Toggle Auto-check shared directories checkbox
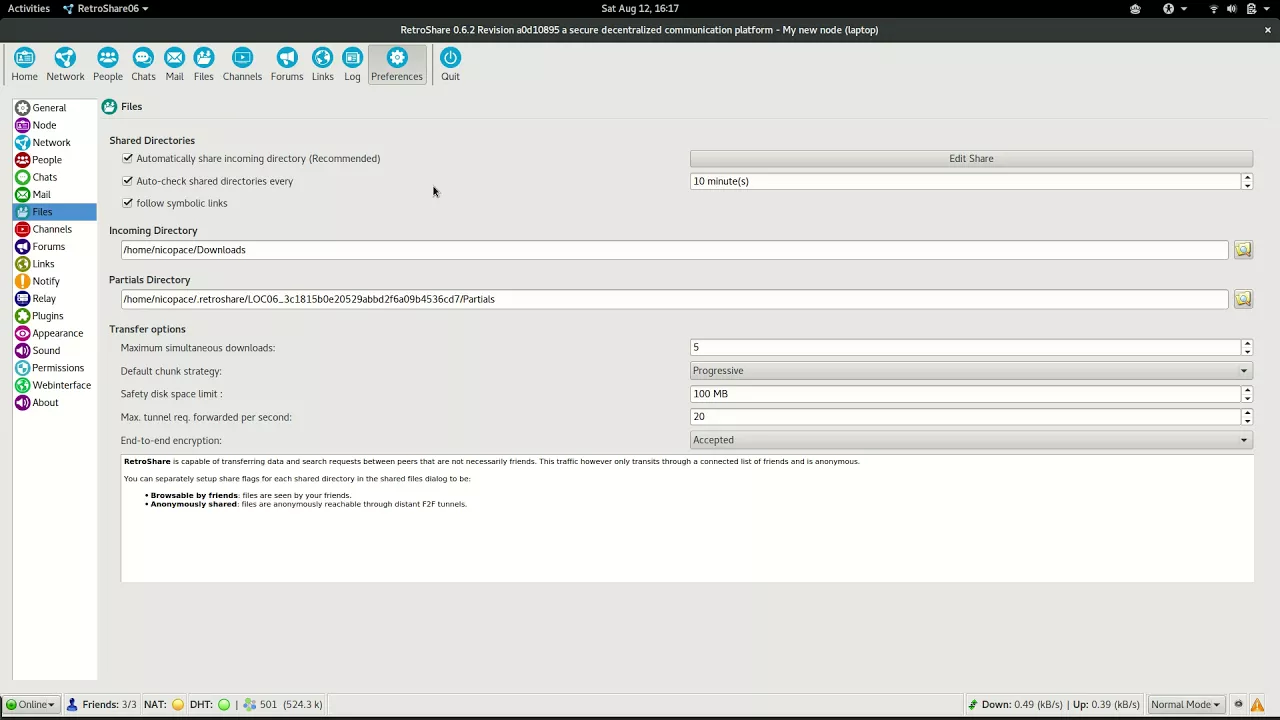 [x=128, y=181]
